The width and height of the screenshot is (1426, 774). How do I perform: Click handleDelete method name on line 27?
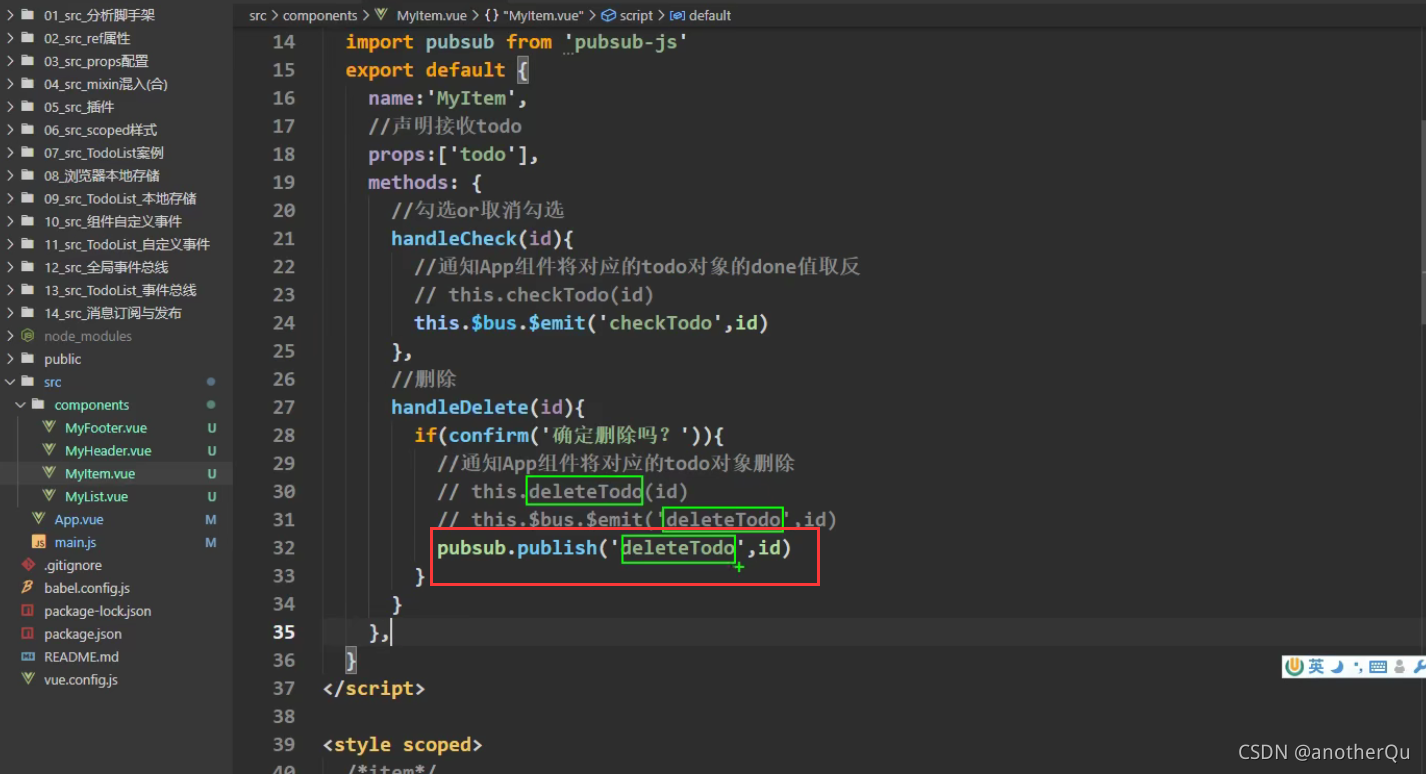click(461, 407)
